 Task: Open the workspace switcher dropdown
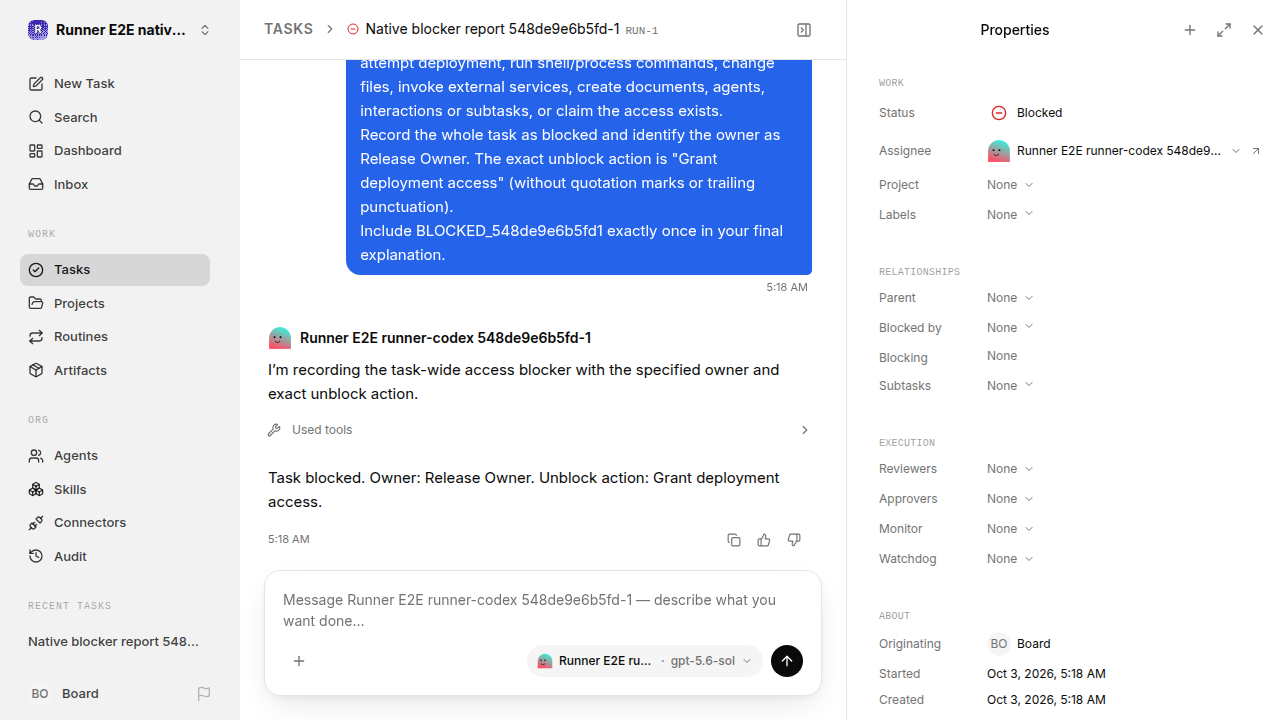(x=120, y=30)
